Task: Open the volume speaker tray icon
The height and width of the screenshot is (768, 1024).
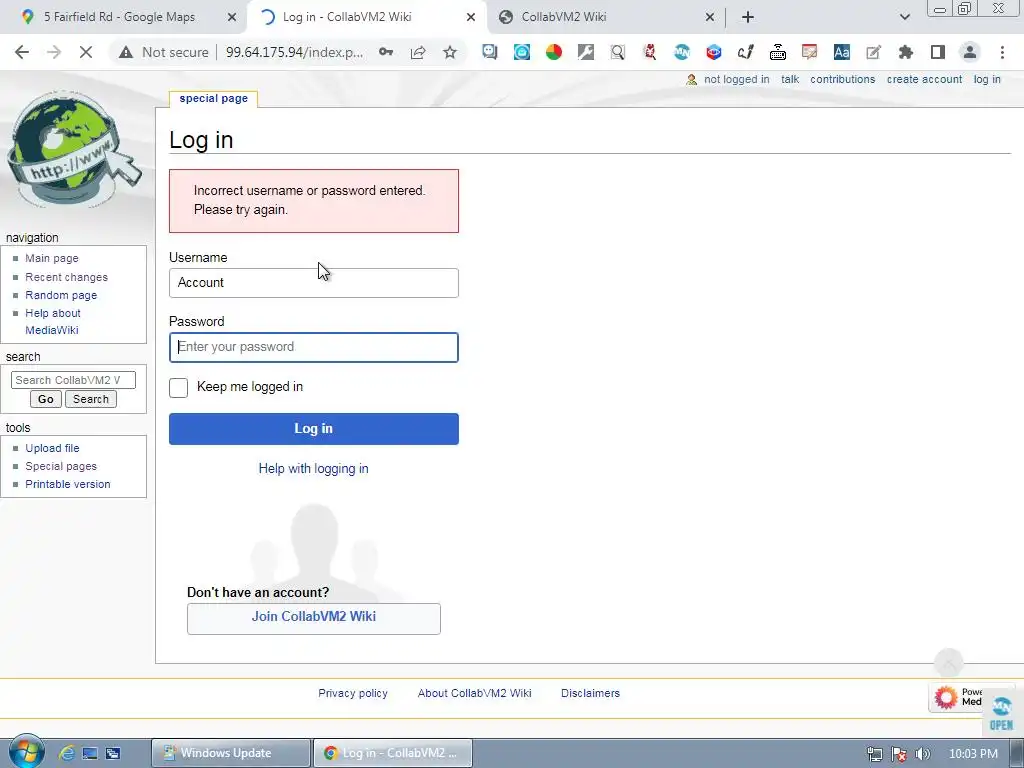Action: [x=922, y=754]
